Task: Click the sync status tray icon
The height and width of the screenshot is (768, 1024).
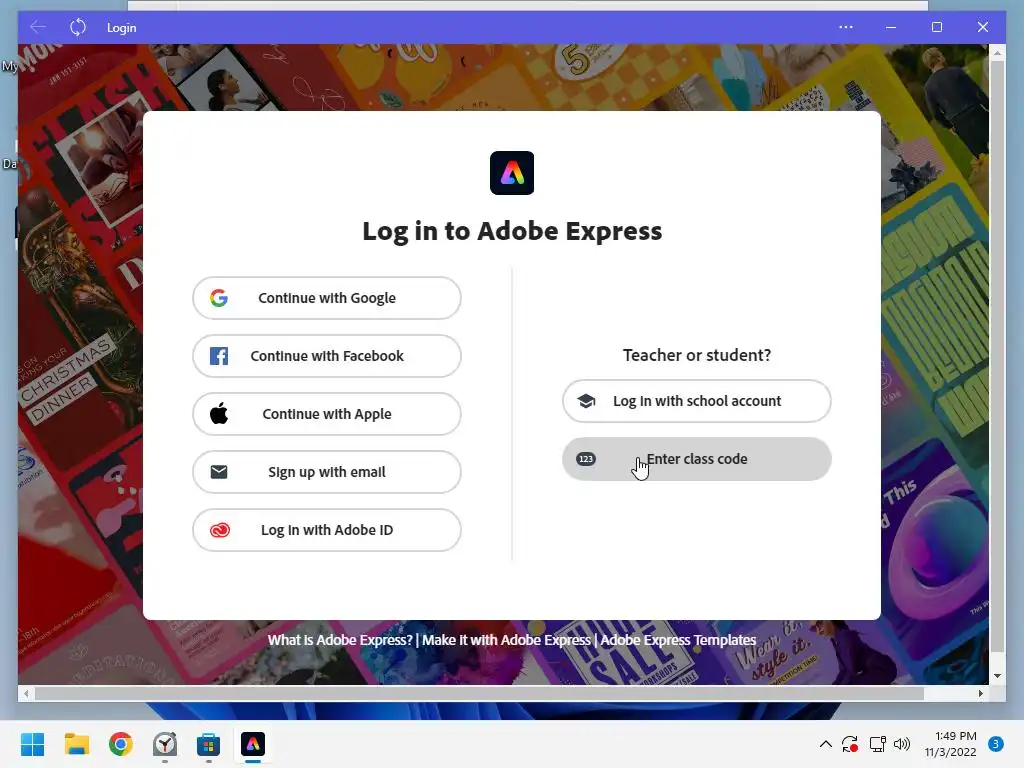Action: (x=850, y=744)
